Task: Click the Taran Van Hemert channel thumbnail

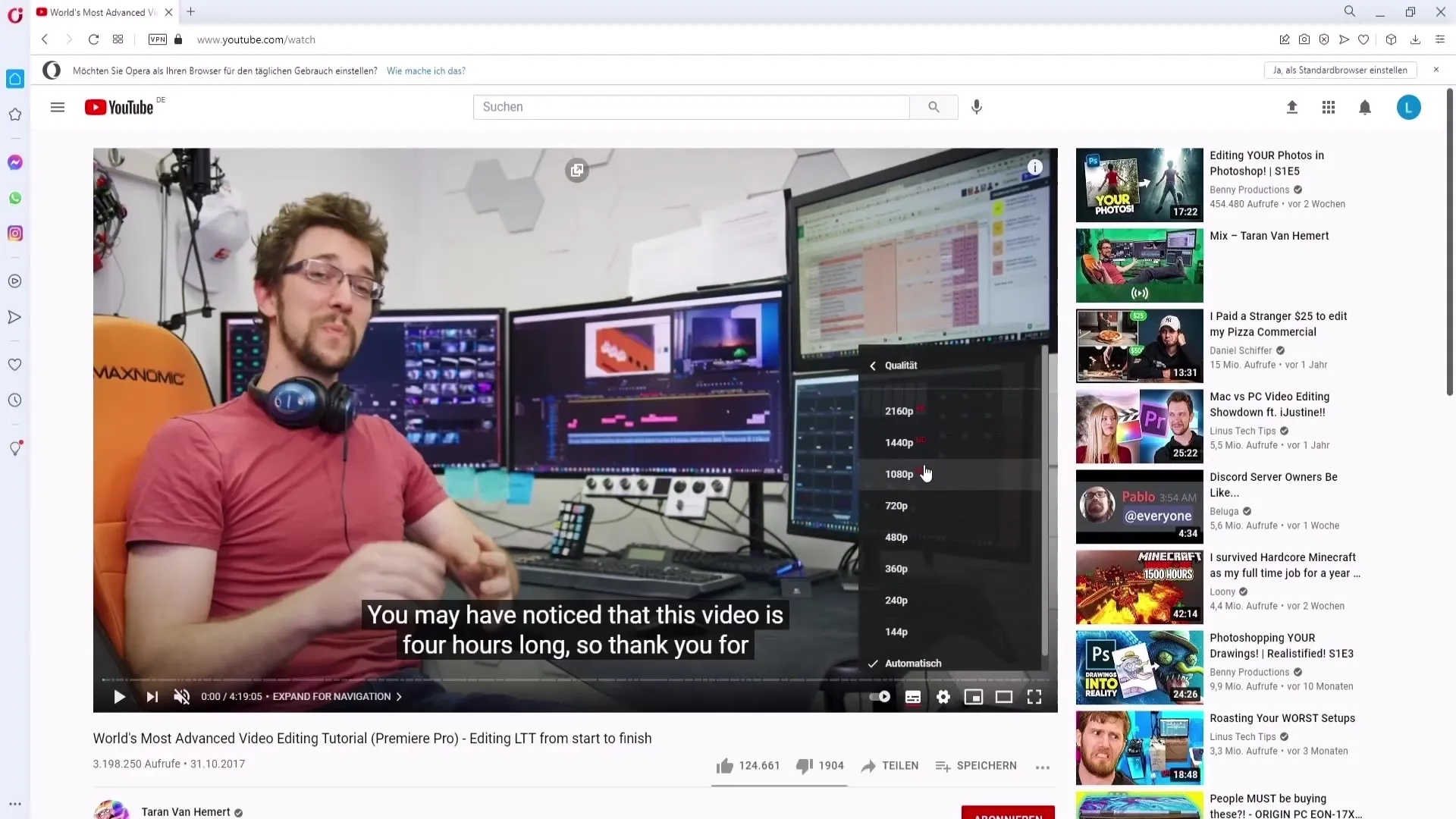Action: (x=111, y=812)
